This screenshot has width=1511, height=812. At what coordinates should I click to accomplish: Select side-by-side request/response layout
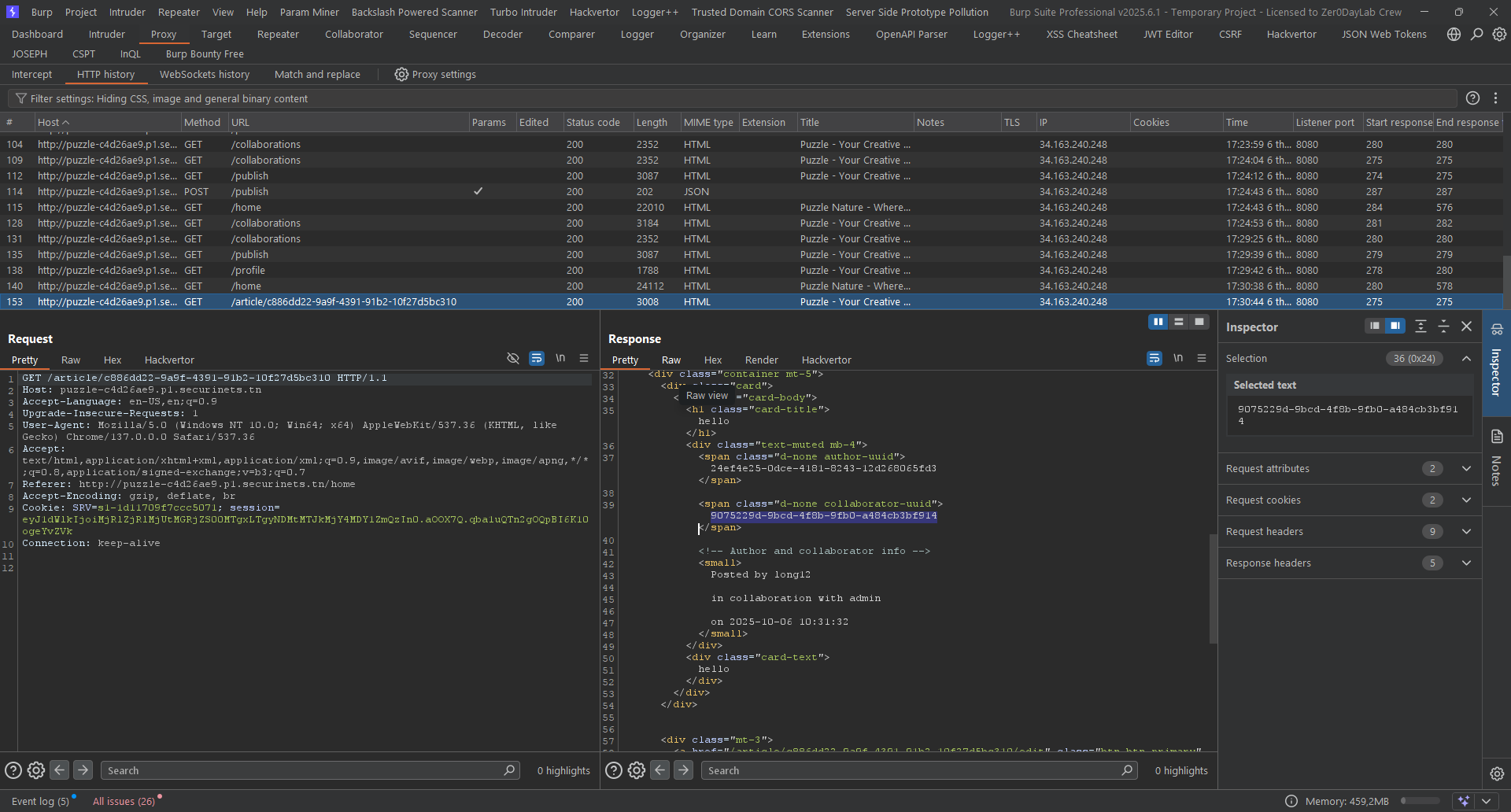click(x=1158, y=322)
